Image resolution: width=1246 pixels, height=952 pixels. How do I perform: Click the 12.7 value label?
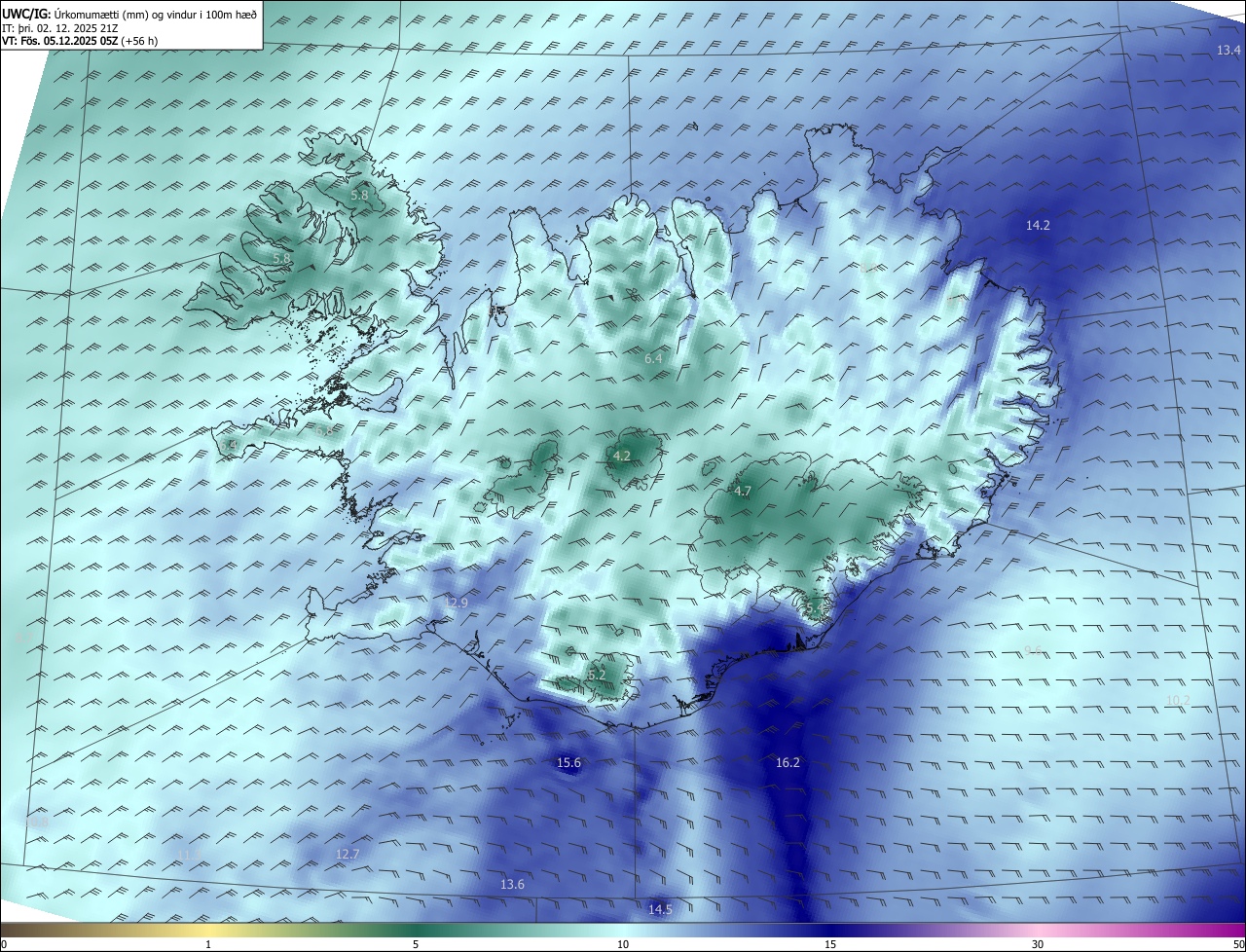[348, 854]
